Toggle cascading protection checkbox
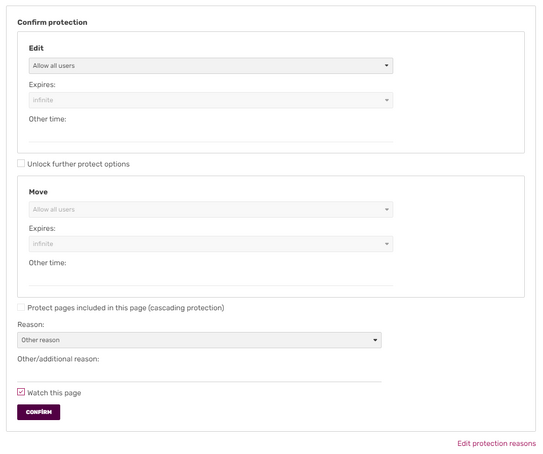 [21, 307]
